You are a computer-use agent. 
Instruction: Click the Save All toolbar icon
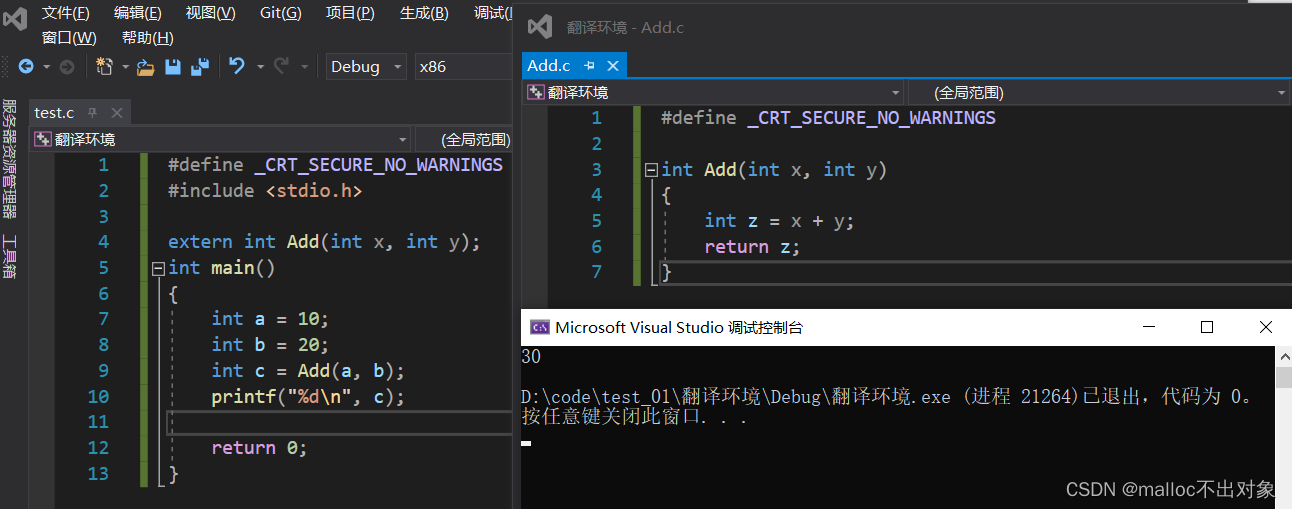(200, 67)
